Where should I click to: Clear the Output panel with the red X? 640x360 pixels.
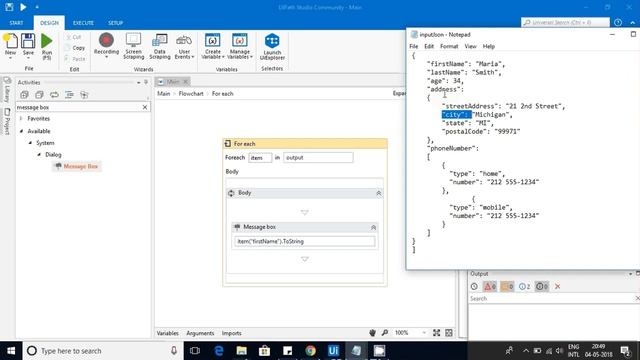[x=558, y=287]
